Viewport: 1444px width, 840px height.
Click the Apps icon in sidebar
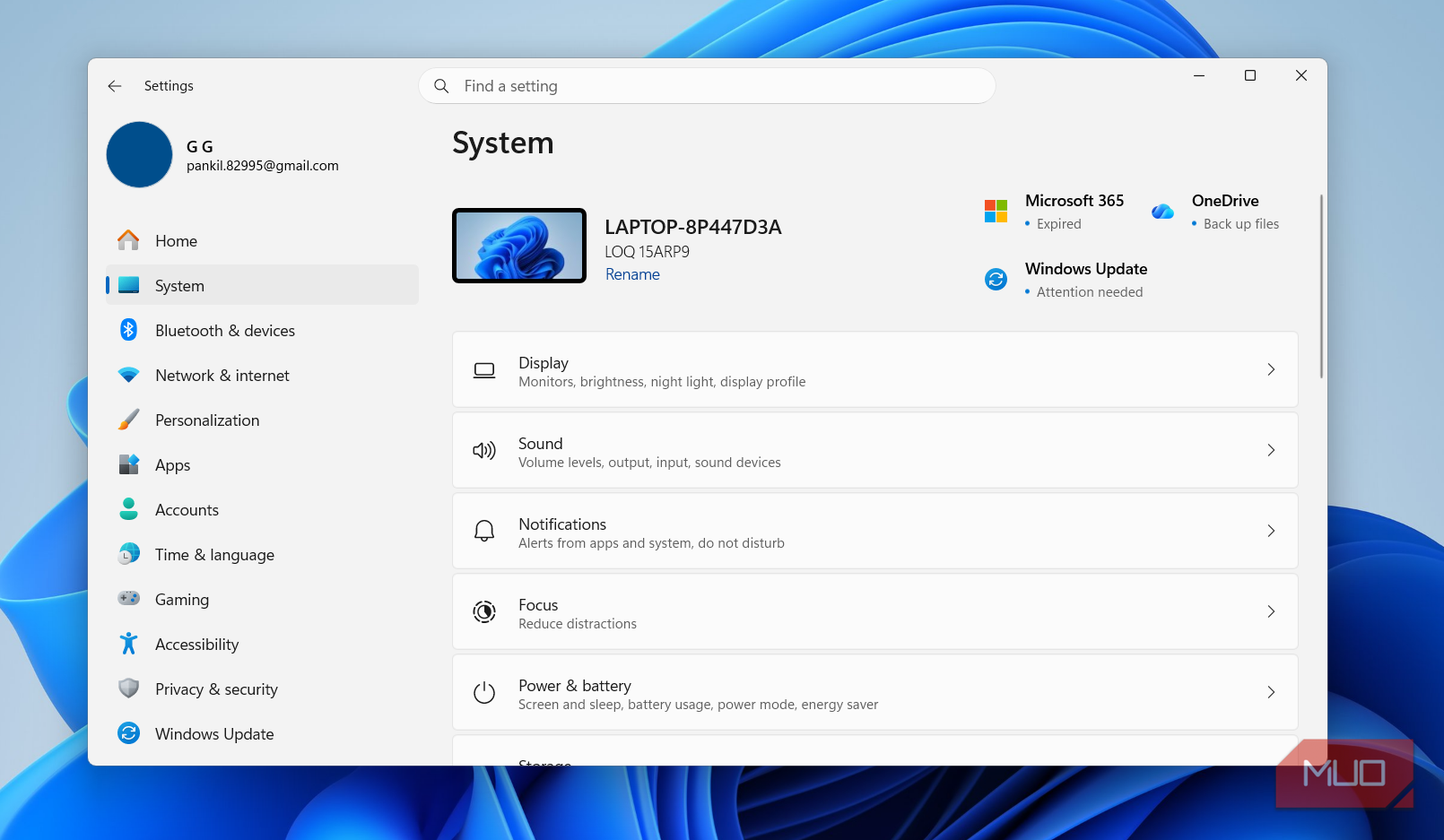tap(128, 464)
